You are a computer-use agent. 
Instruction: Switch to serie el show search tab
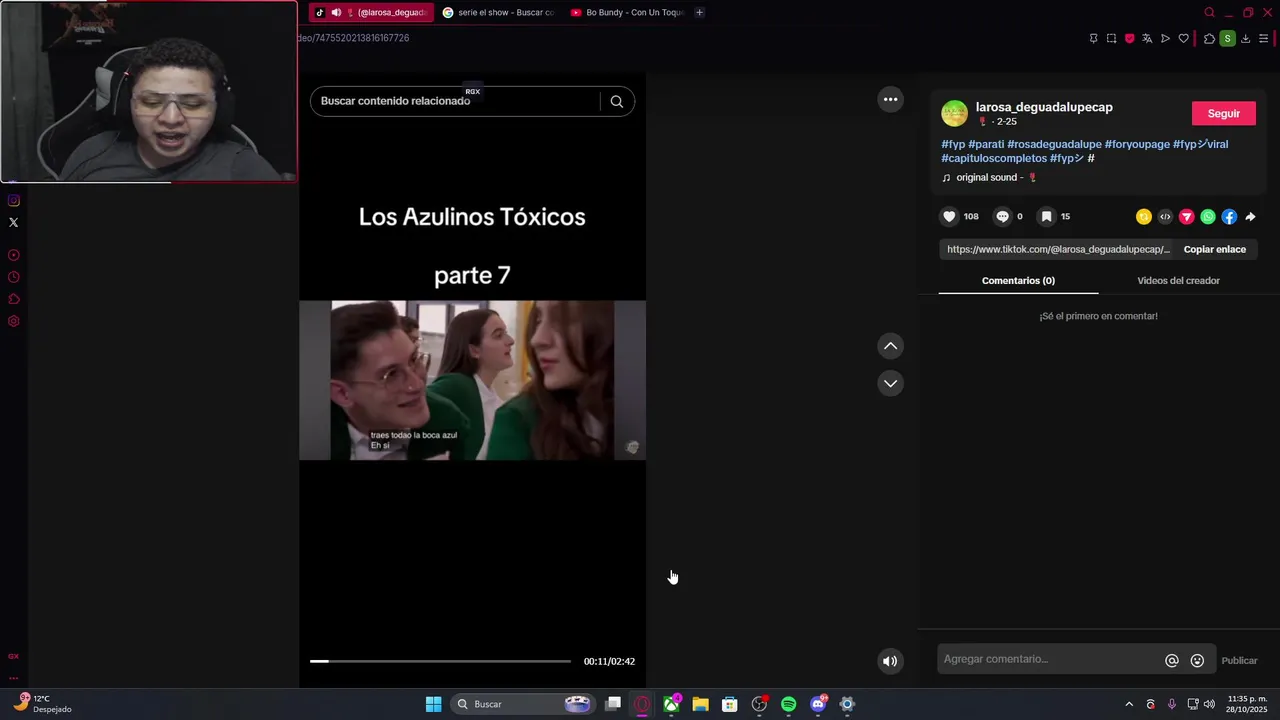(498, 12)
